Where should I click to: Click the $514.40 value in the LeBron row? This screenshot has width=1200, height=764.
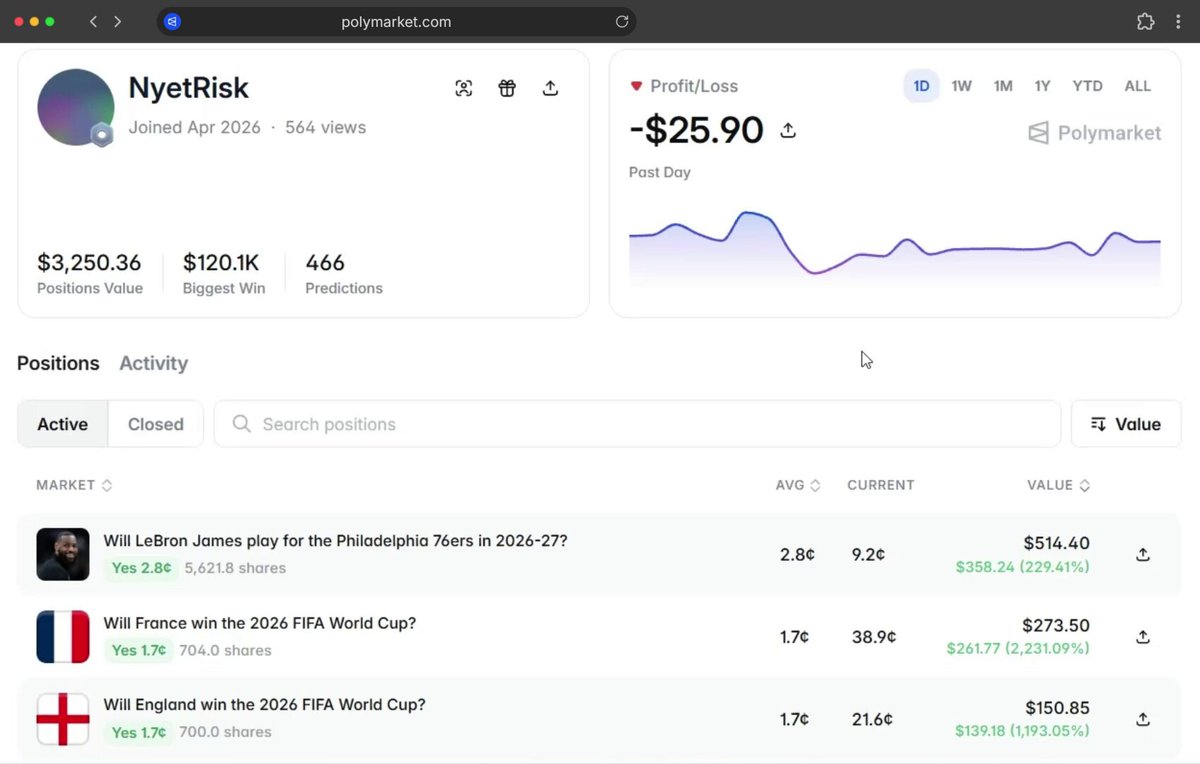tap(1056, 544)
